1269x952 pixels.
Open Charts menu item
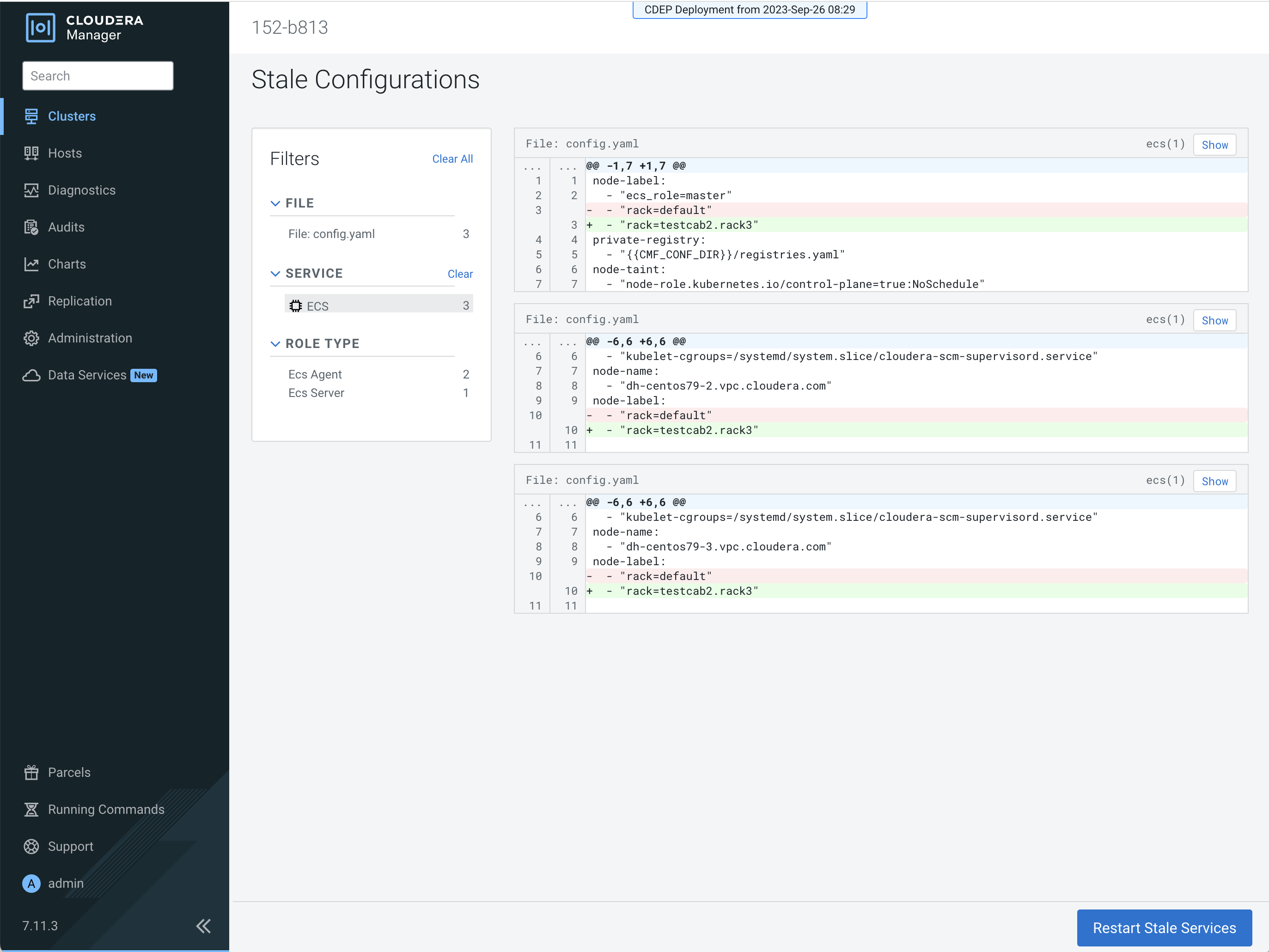click(67, 264)
